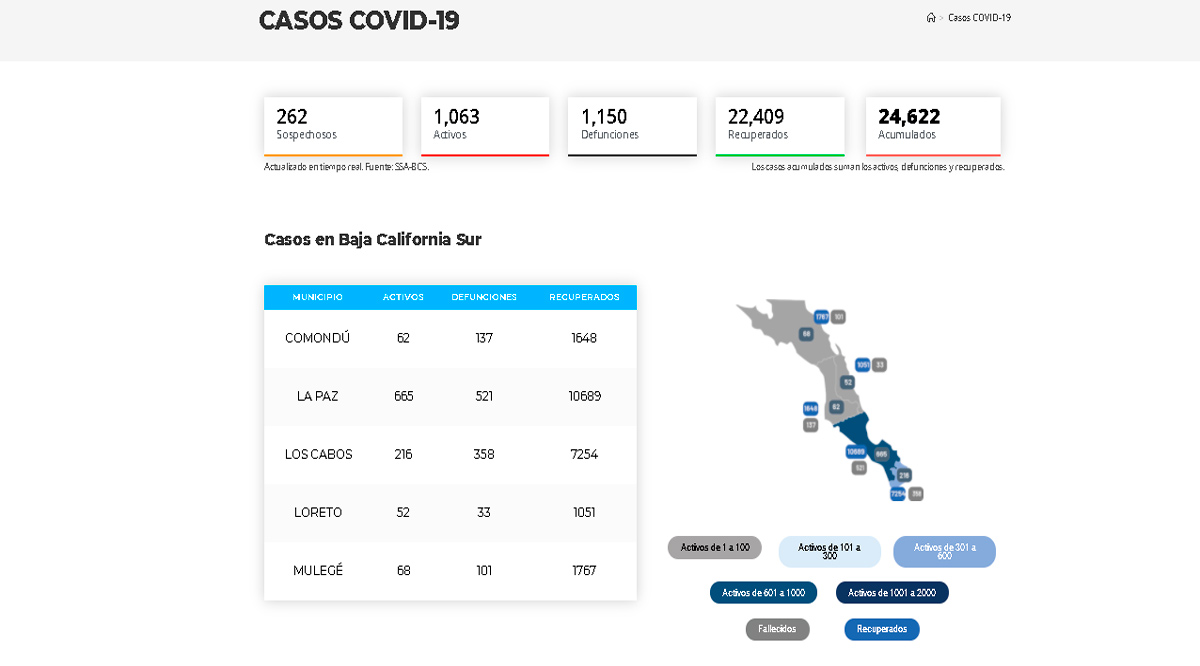Image resolution: width=1200 pixels, height=666 pixels.
Task: Click the RECUPERADOS column header
Action: coord(584,297)
